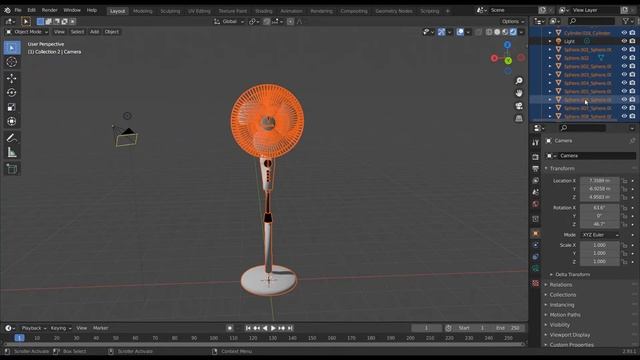
Task: Click the outliner filter funnel icon
Action: coord(626,21)
